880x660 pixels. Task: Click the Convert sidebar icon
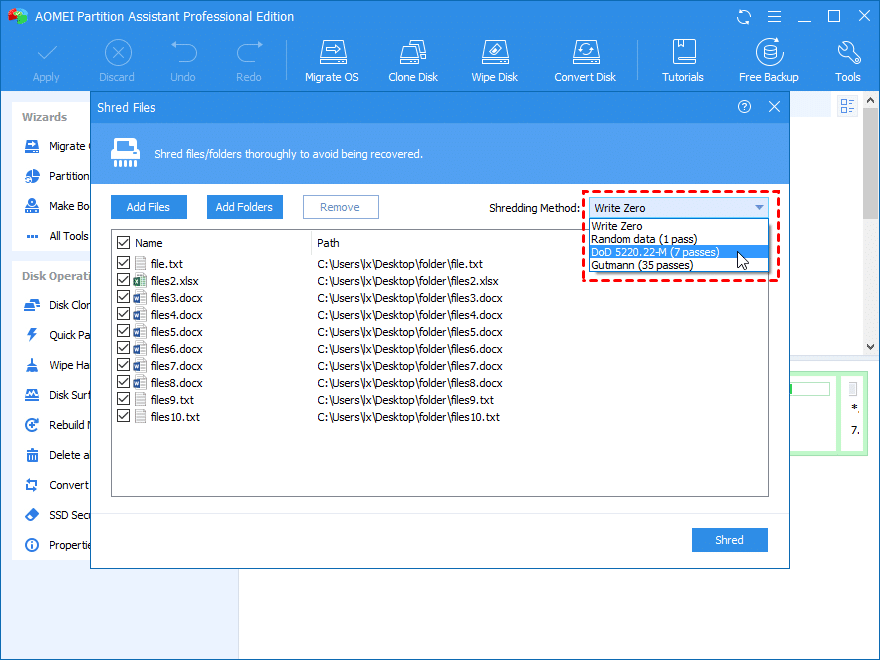(x=32, y=485)
